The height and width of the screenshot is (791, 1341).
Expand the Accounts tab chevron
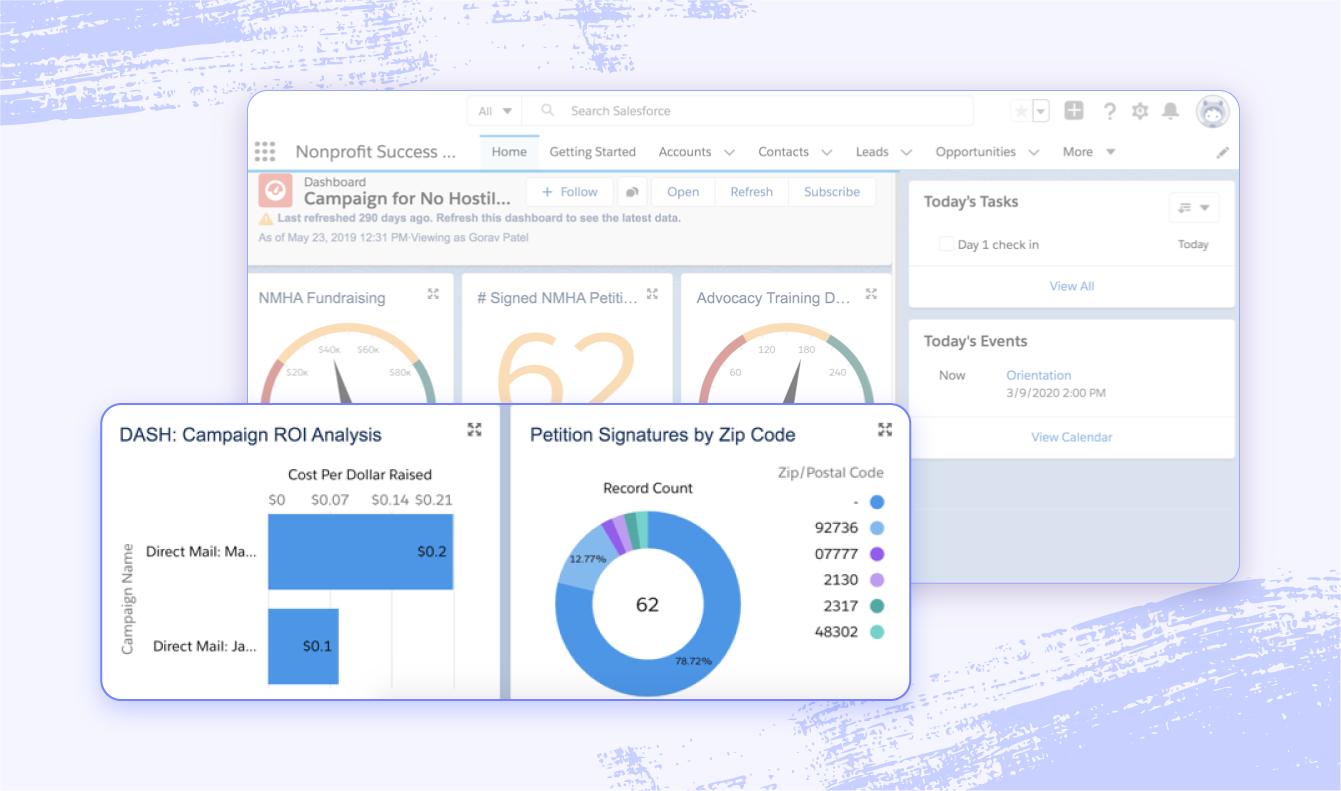click(729, 153)
